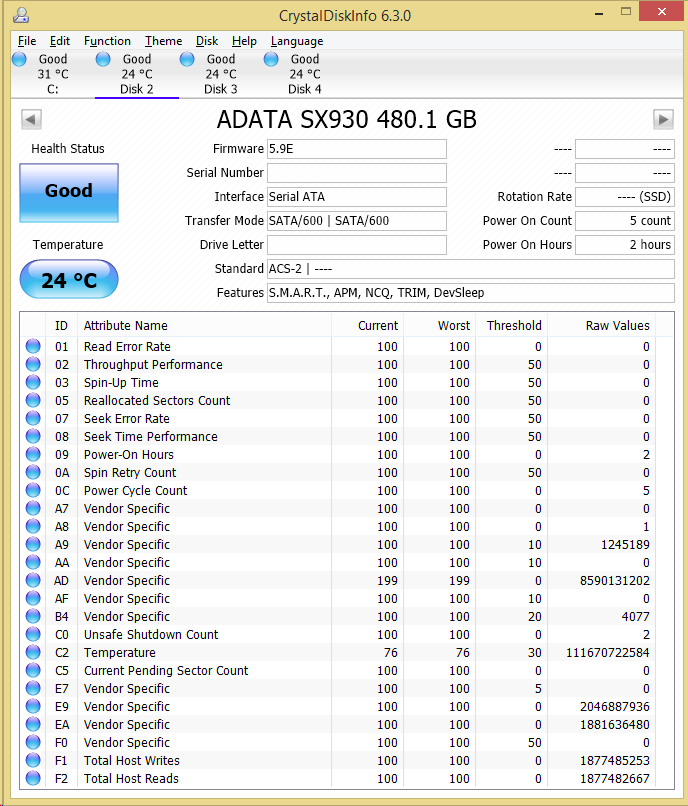This screenshot has height=806, width=688.
Task: Open the Language menu
Action: tap(297, 41)
